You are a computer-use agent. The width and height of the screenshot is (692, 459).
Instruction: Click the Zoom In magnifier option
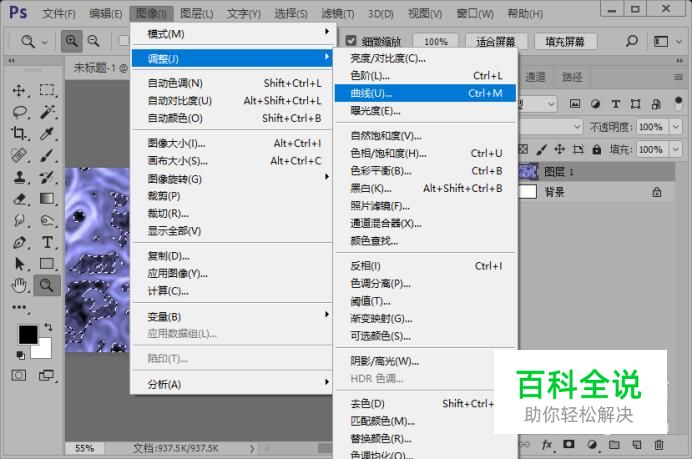coord(71,41)
